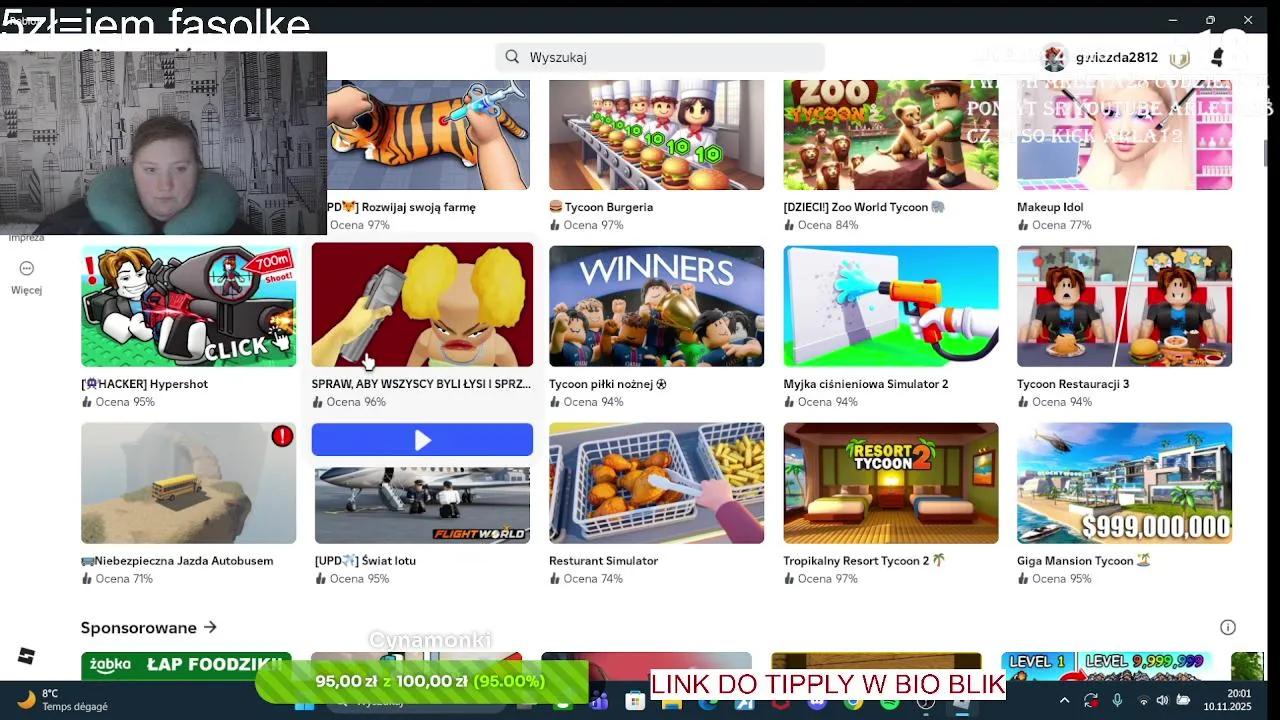Click the magnifier icon in search bar
1280x720 pixels.
pos(512,57)
